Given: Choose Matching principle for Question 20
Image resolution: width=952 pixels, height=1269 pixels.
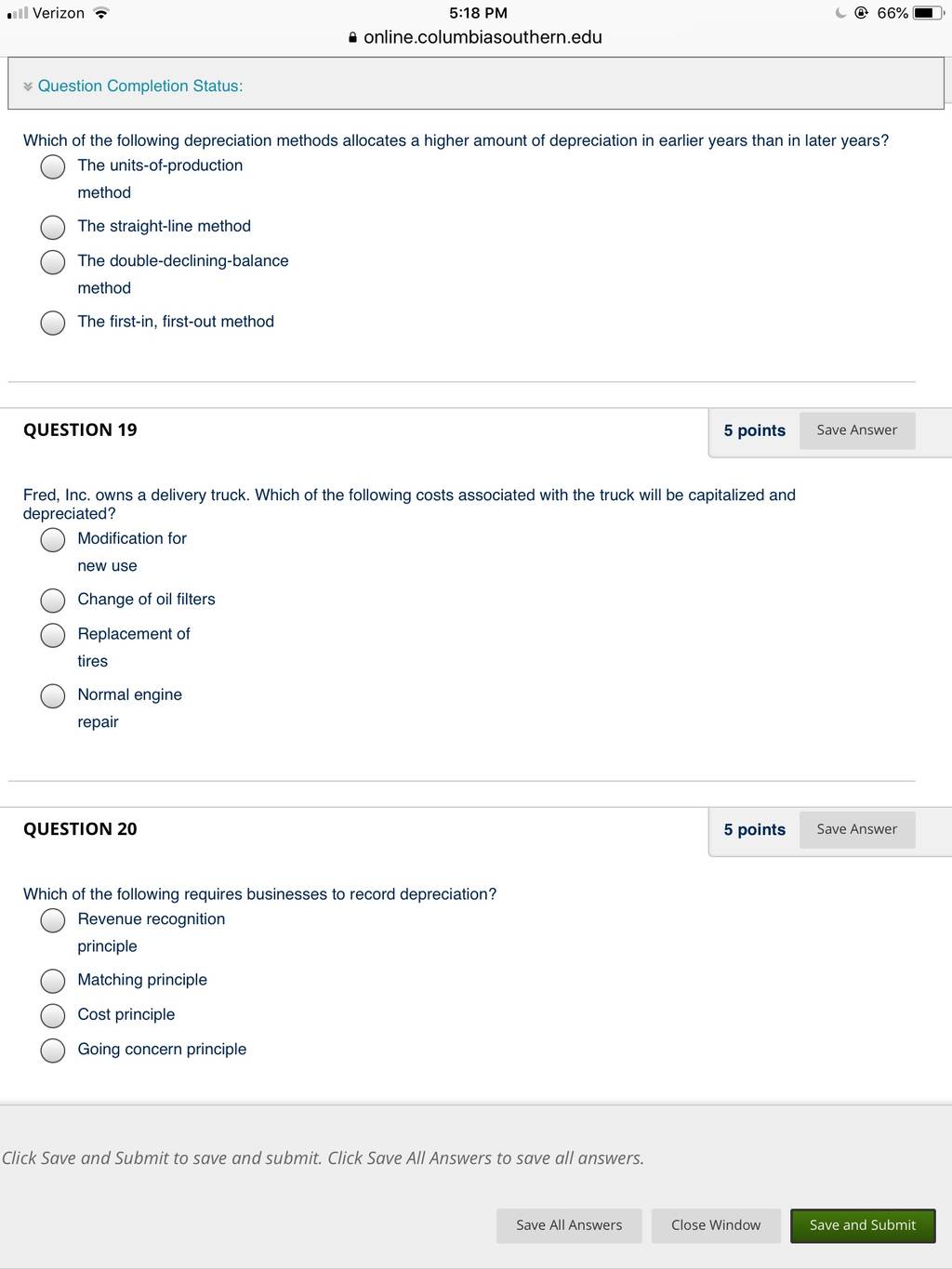Looking at the screenshot, I should (x=53, y=981).
